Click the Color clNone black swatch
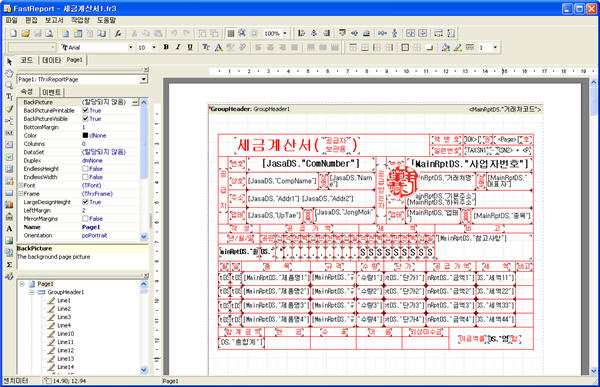Image resolution: width=600 pixels, height=387 pixels. (x=85, y=135)
